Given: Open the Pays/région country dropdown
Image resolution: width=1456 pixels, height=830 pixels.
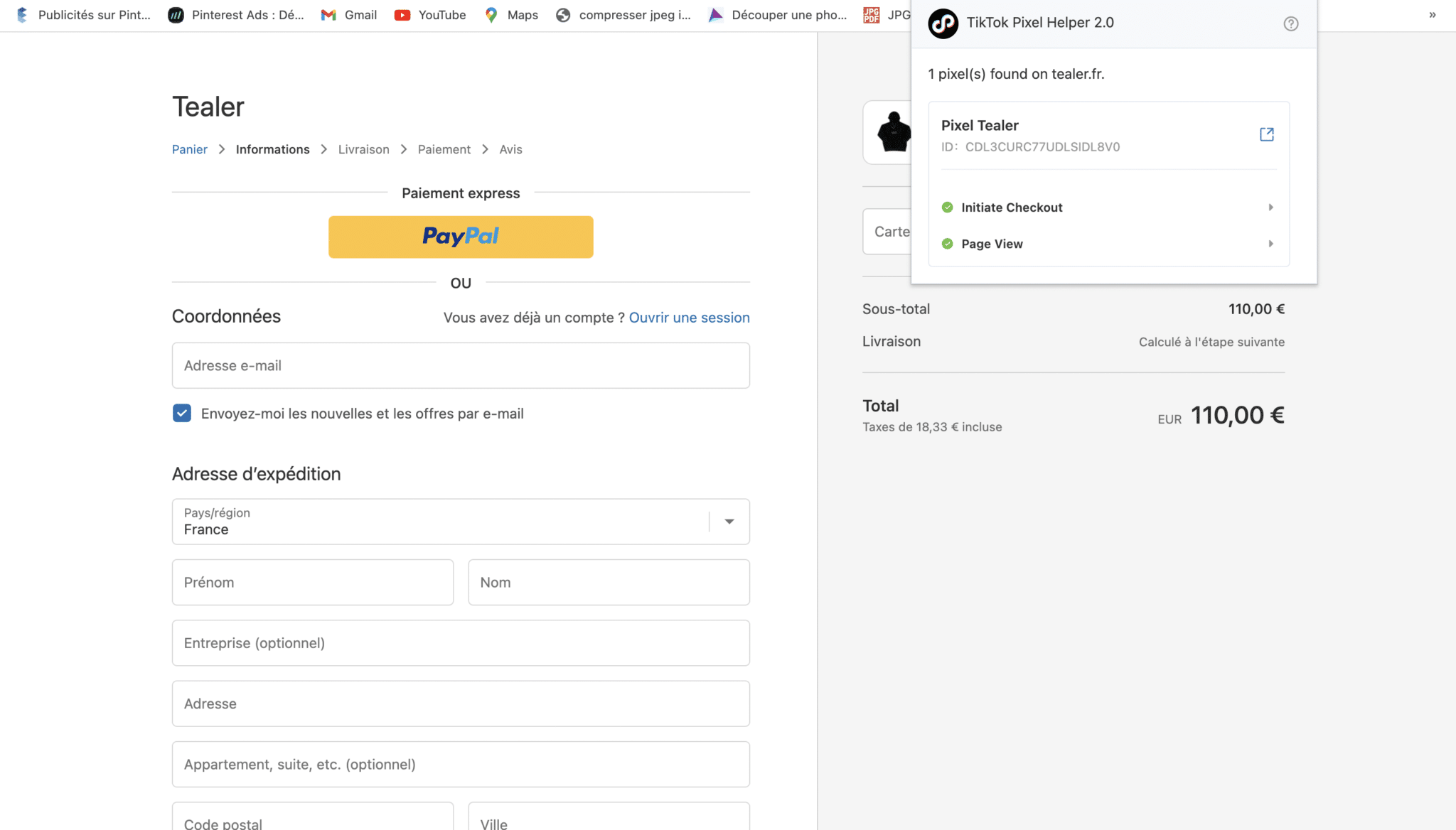Looking at the screenshot, I should pos(729,522).
